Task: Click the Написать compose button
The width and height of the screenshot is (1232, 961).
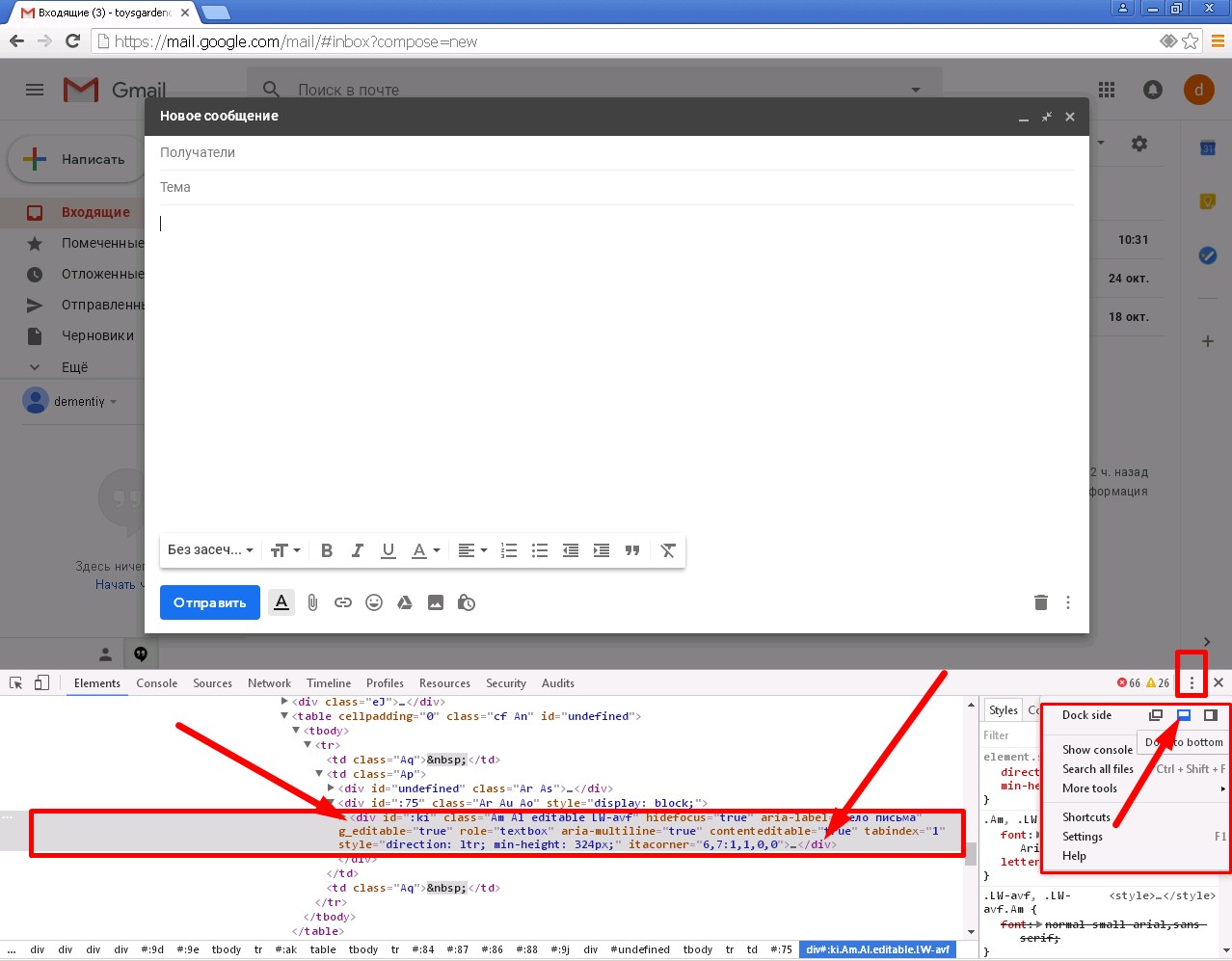Action: coord(75,159)
